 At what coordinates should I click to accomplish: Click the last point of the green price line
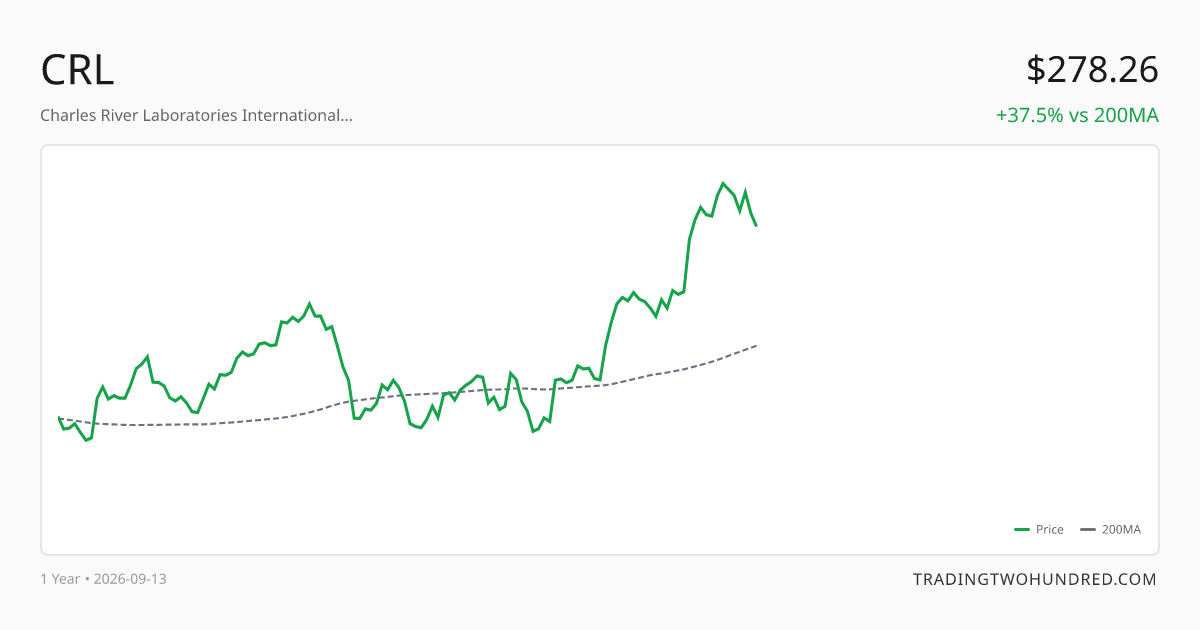pyautogui.click(x=756, y=225)
